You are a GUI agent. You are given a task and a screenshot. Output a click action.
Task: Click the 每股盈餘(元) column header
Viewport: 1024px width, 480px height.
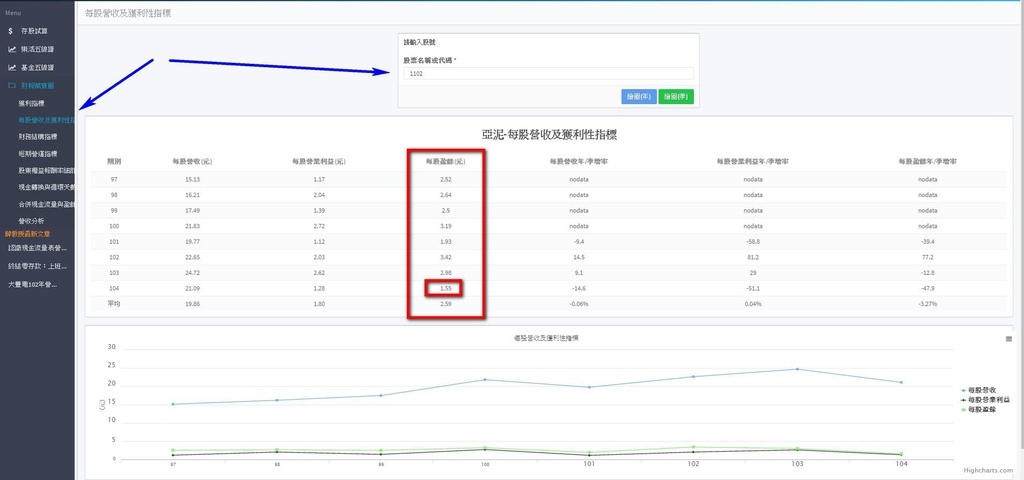tap(445, 161)
